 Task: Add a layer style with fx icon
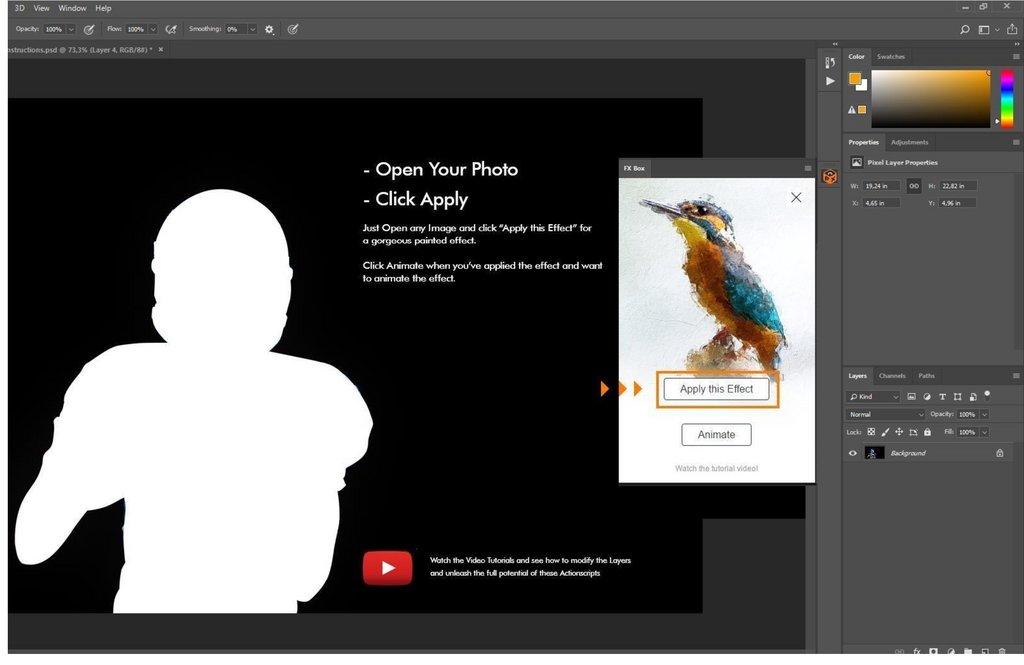916,652
